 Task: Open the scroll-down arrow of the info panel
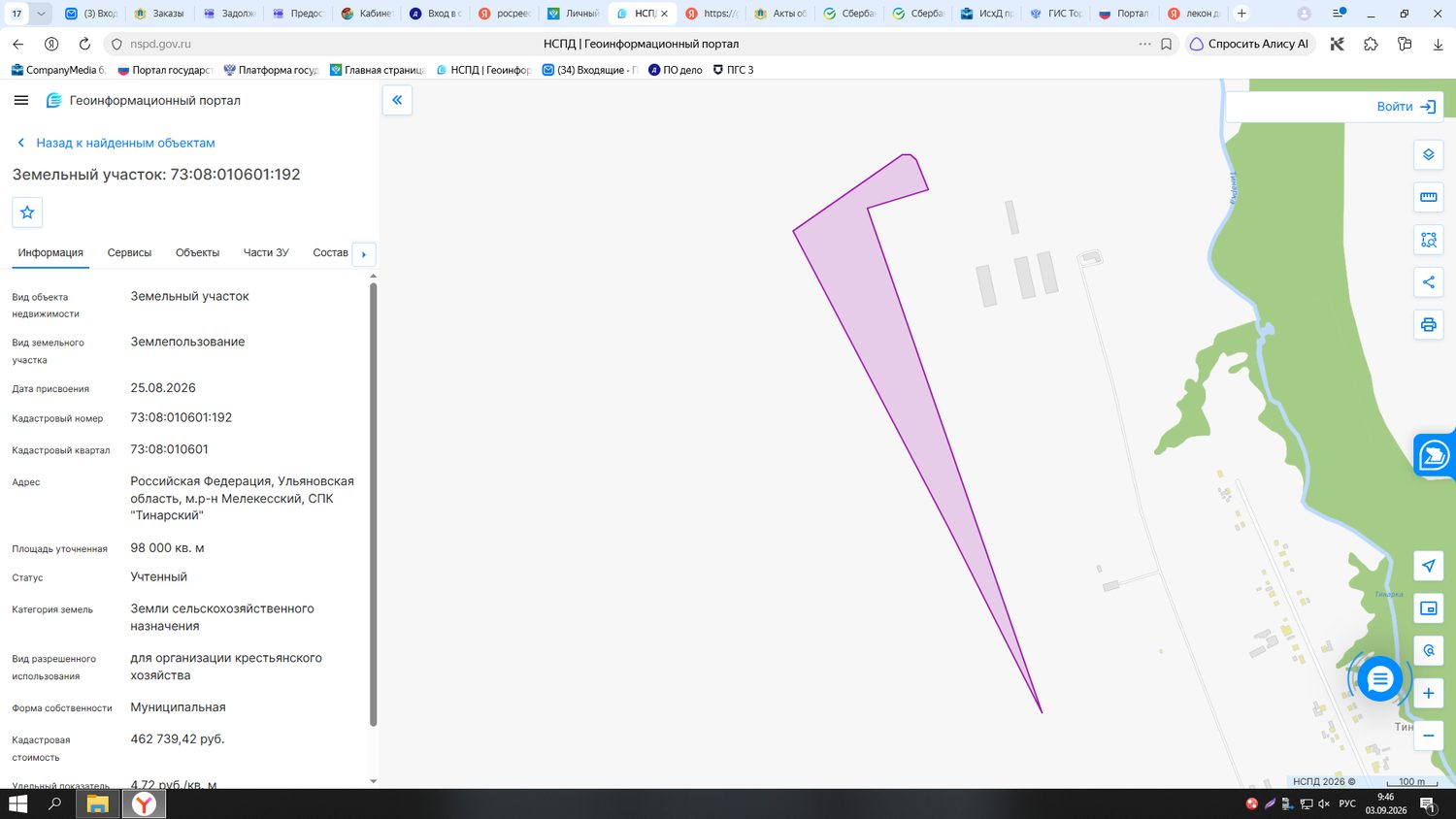[x=374, y=781]
